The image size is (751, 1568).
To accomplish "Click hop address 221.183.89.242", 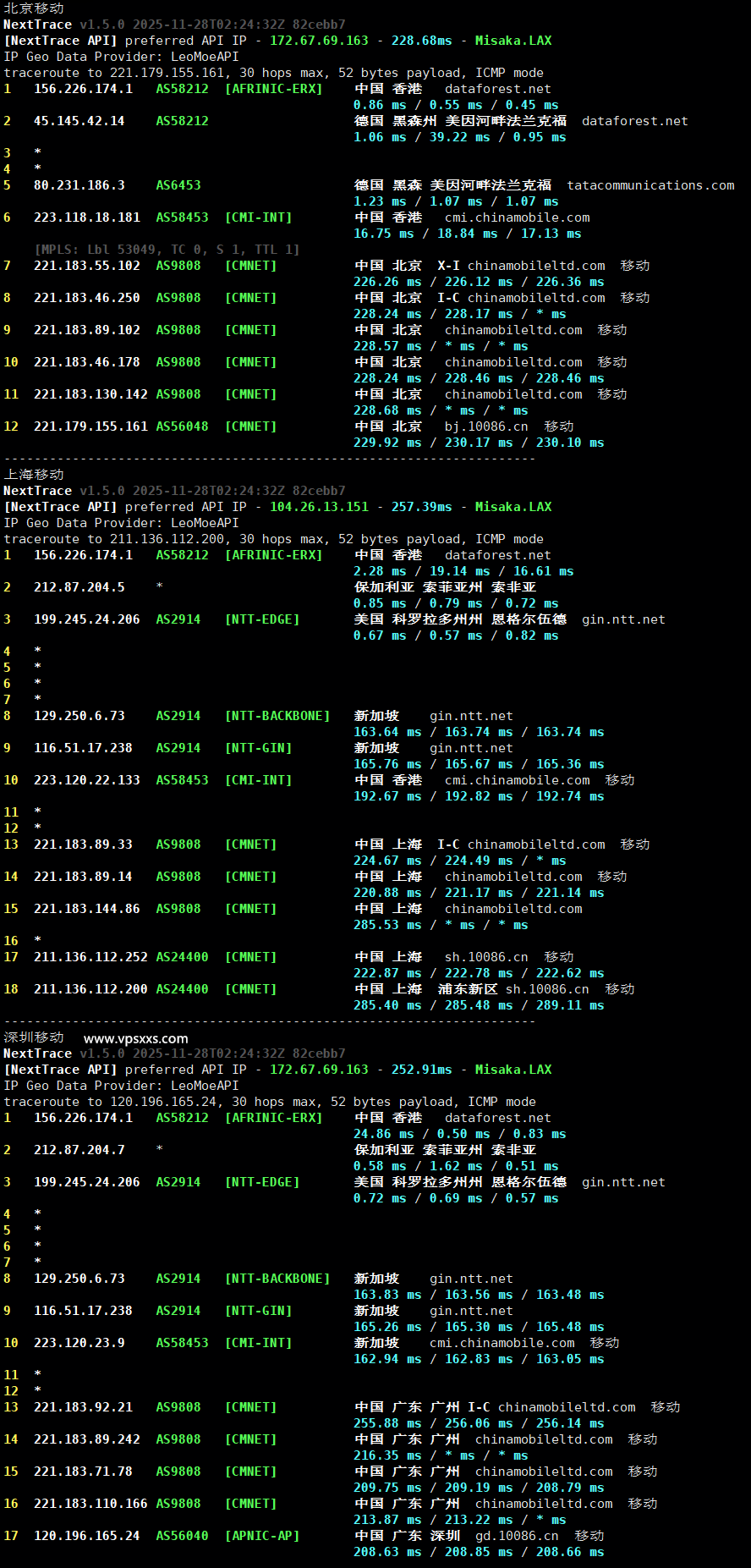I will coord(86,1439).
